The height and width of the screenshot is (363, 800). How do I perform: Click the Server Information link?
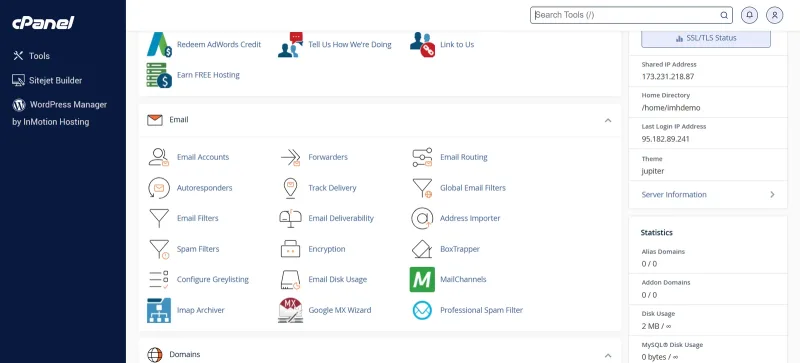coord(674,195)
